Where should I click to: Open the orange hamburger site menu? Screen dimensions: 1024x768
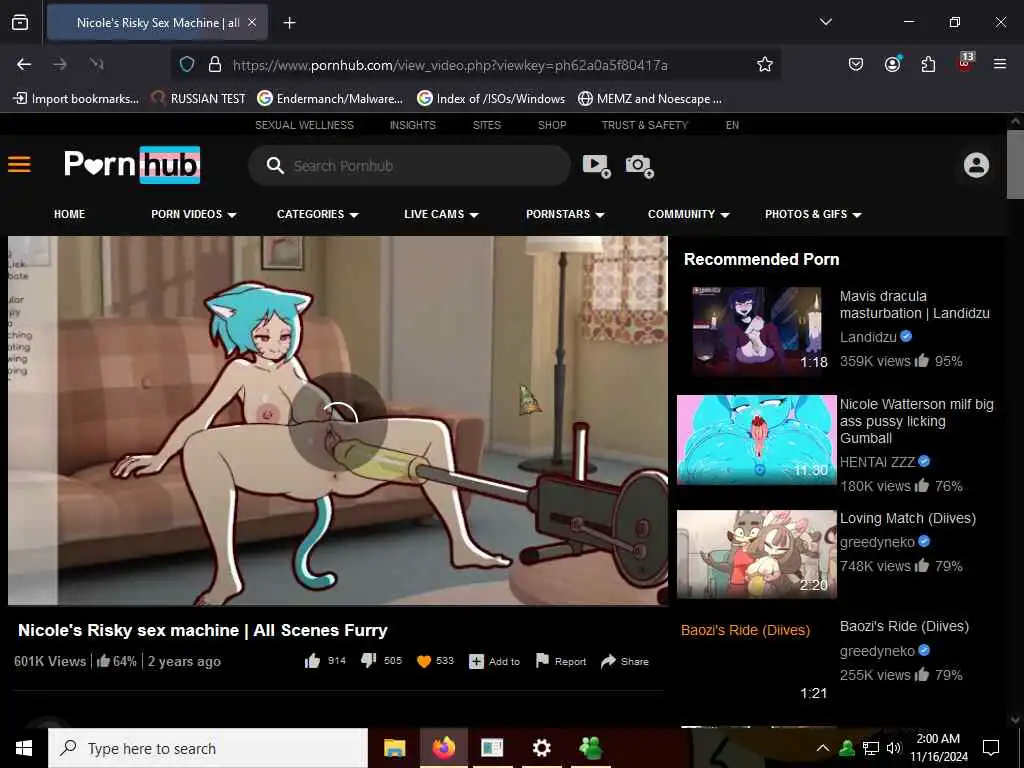[x=20, y=164]
